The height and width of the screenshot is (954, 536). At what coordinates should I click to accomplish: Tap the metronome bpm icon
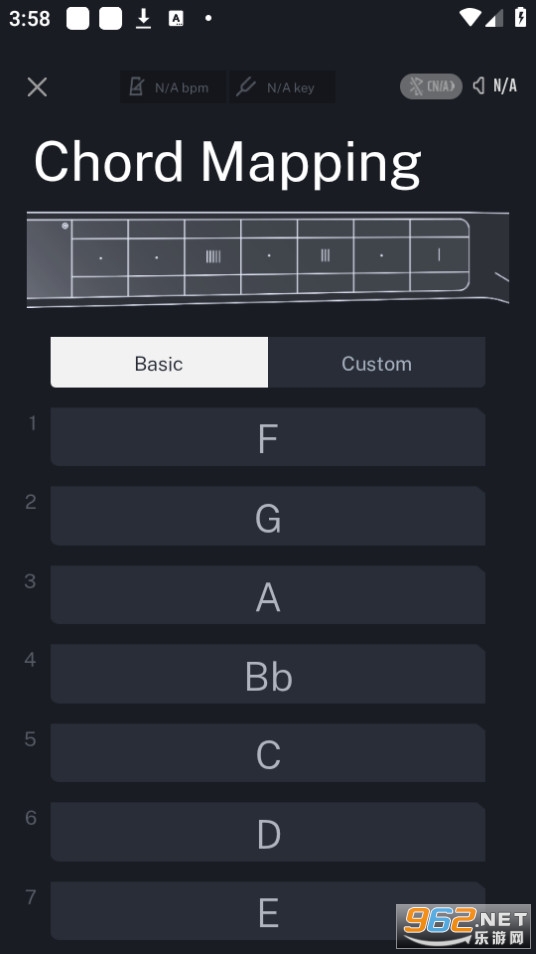[136, 87]
